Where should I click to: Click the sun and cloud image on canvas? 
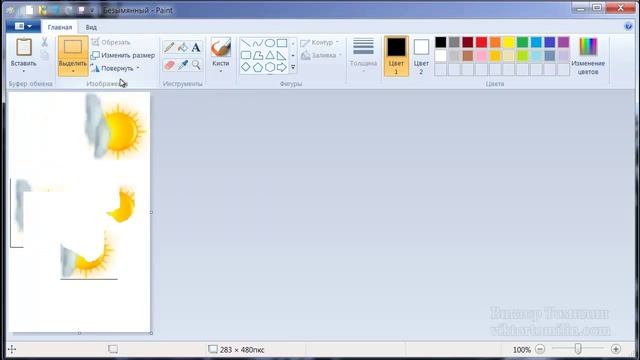pos(115,127)
